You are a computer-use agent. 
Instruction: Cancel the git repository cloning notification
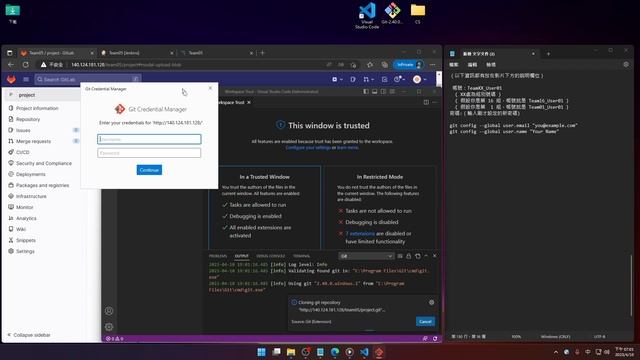point(425,322)
